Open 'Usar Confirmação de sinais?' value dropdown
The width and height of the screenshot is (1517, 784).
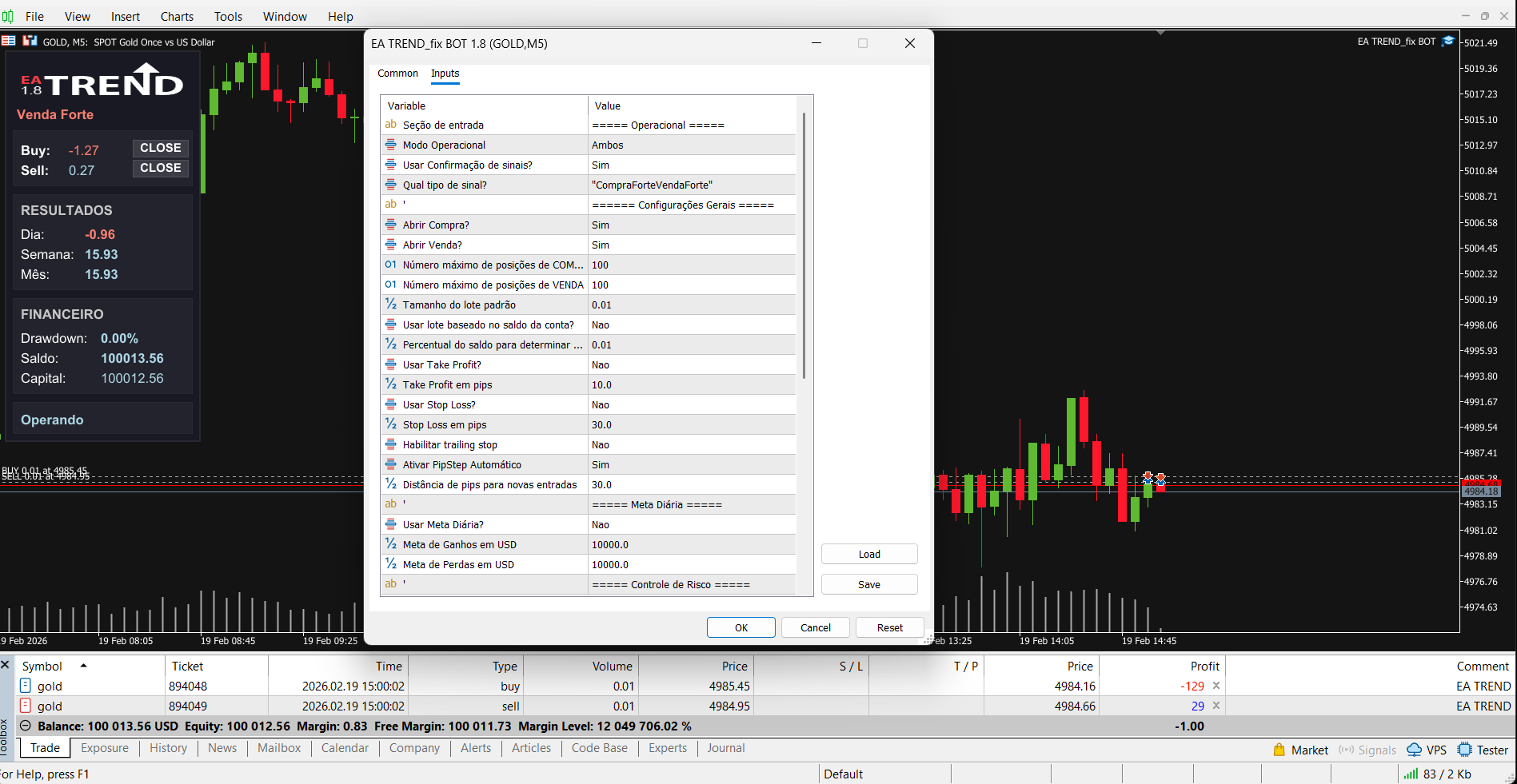692,165
